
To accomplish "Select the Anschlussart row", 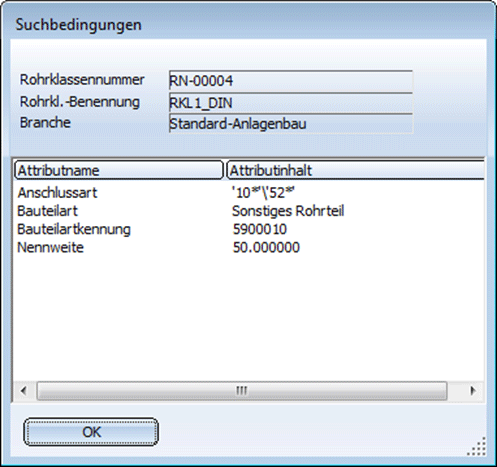I will 249,193.
